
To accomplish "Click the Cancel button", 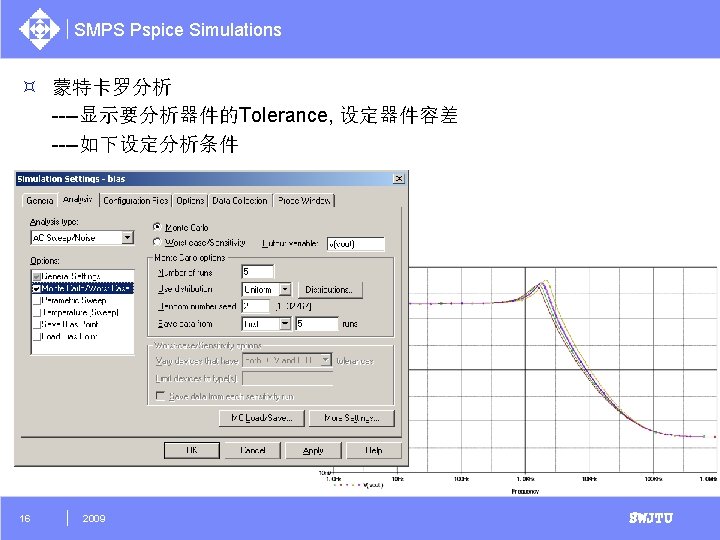I will 253,450.
